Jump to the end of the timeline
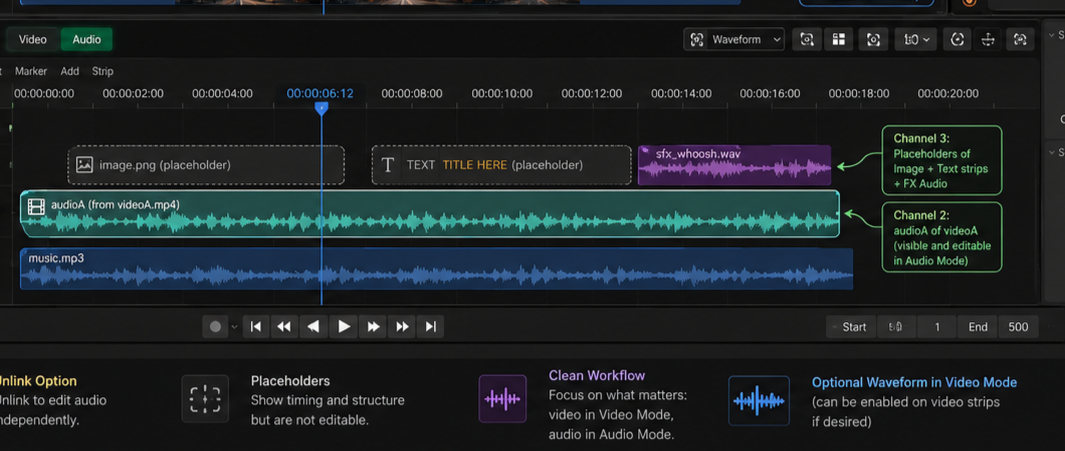Image resolution: width=1065 pixels, height=451 pixels. 430,327
